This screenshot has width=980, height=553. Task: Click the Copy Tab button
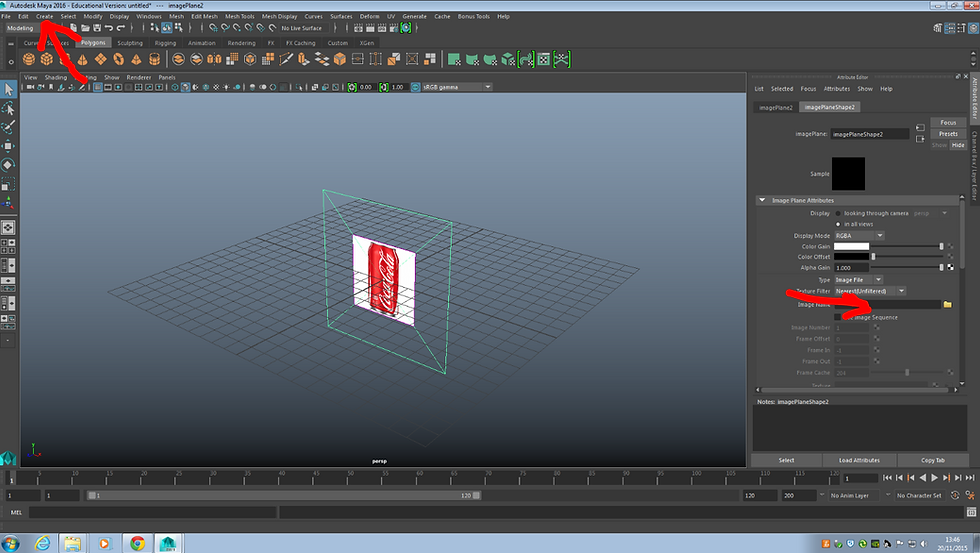tap(932, 461)
